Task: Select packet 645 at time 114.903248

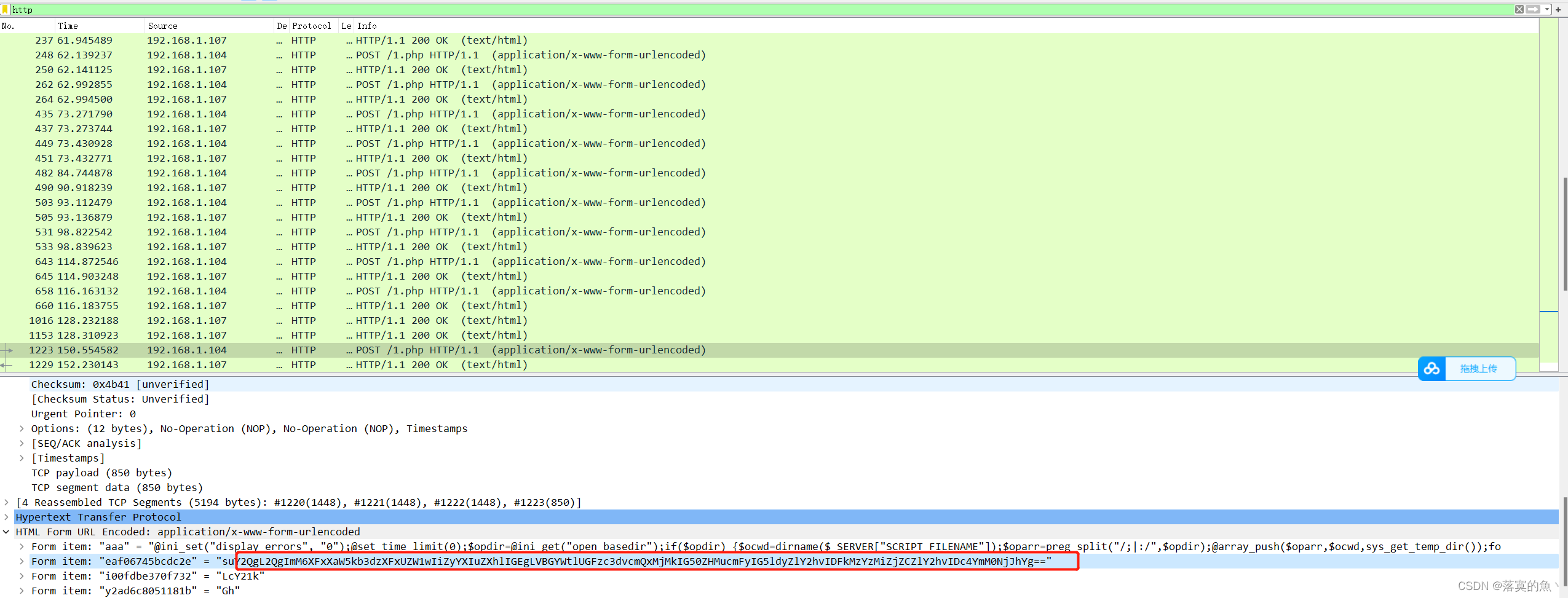Action: [x=769, y=276]
